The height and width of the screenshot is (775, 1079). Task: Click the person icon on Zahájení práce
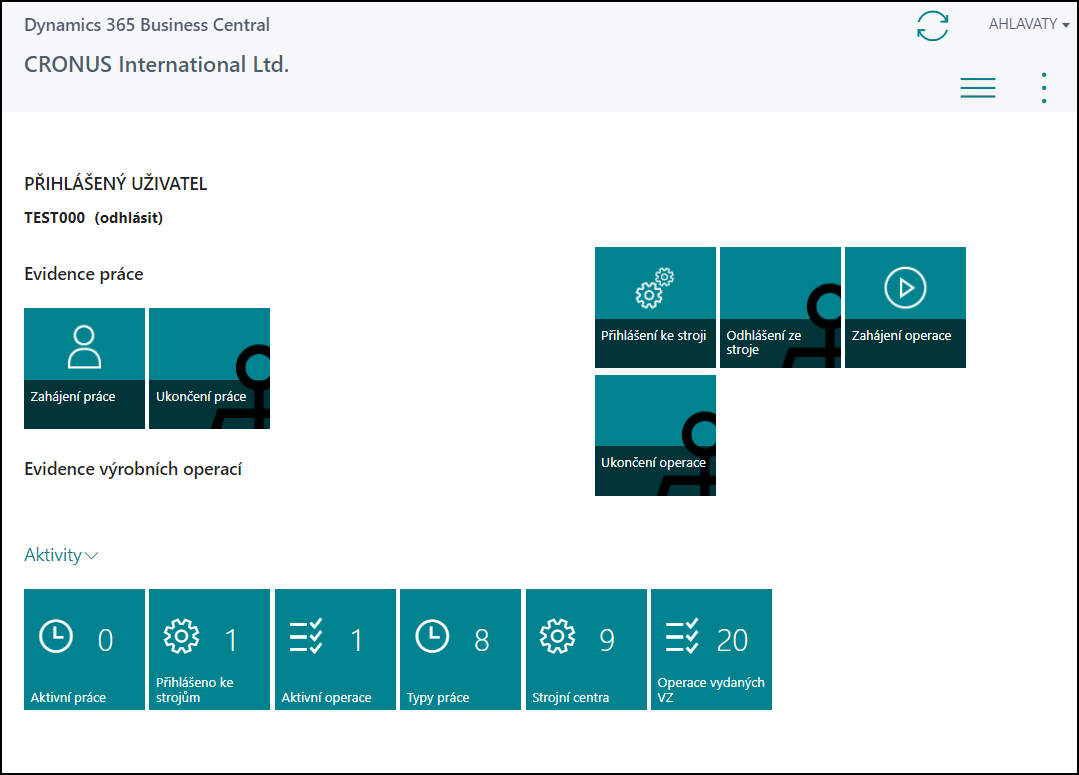[x=85, y=347]
